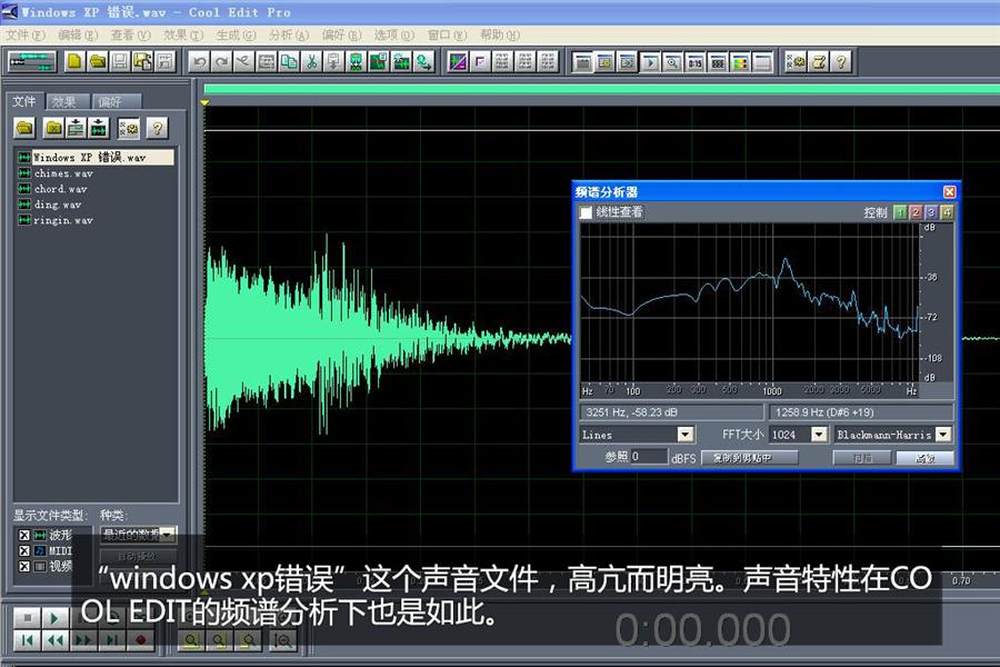Click the file panel options gear icon
The image size is (1000, 667).
click(x=129, y=128)
